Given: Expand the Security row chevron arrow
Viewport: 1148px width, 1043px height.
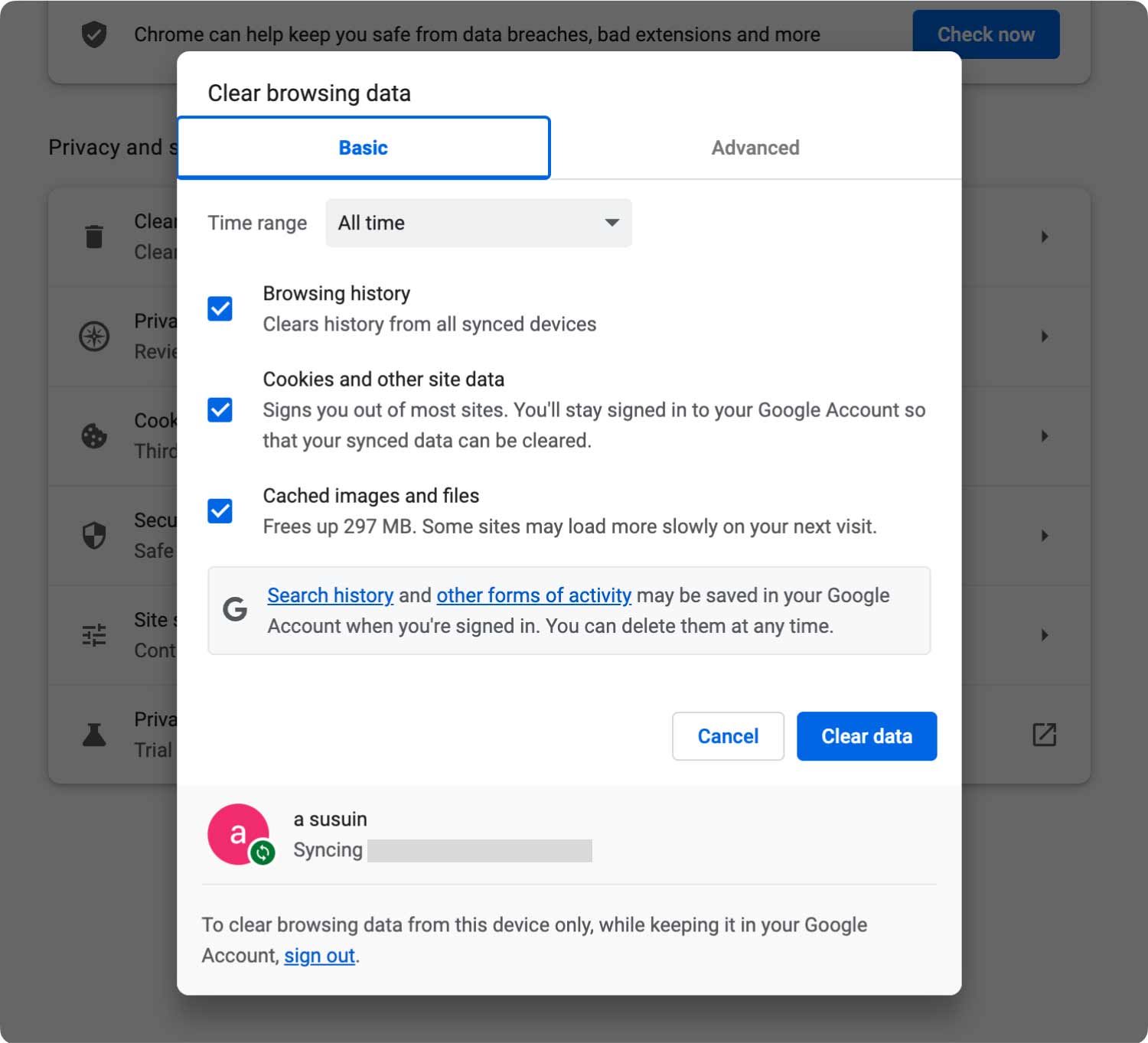Looking at the screenshot, I should pyautogui.click(x=1044, y=535).
